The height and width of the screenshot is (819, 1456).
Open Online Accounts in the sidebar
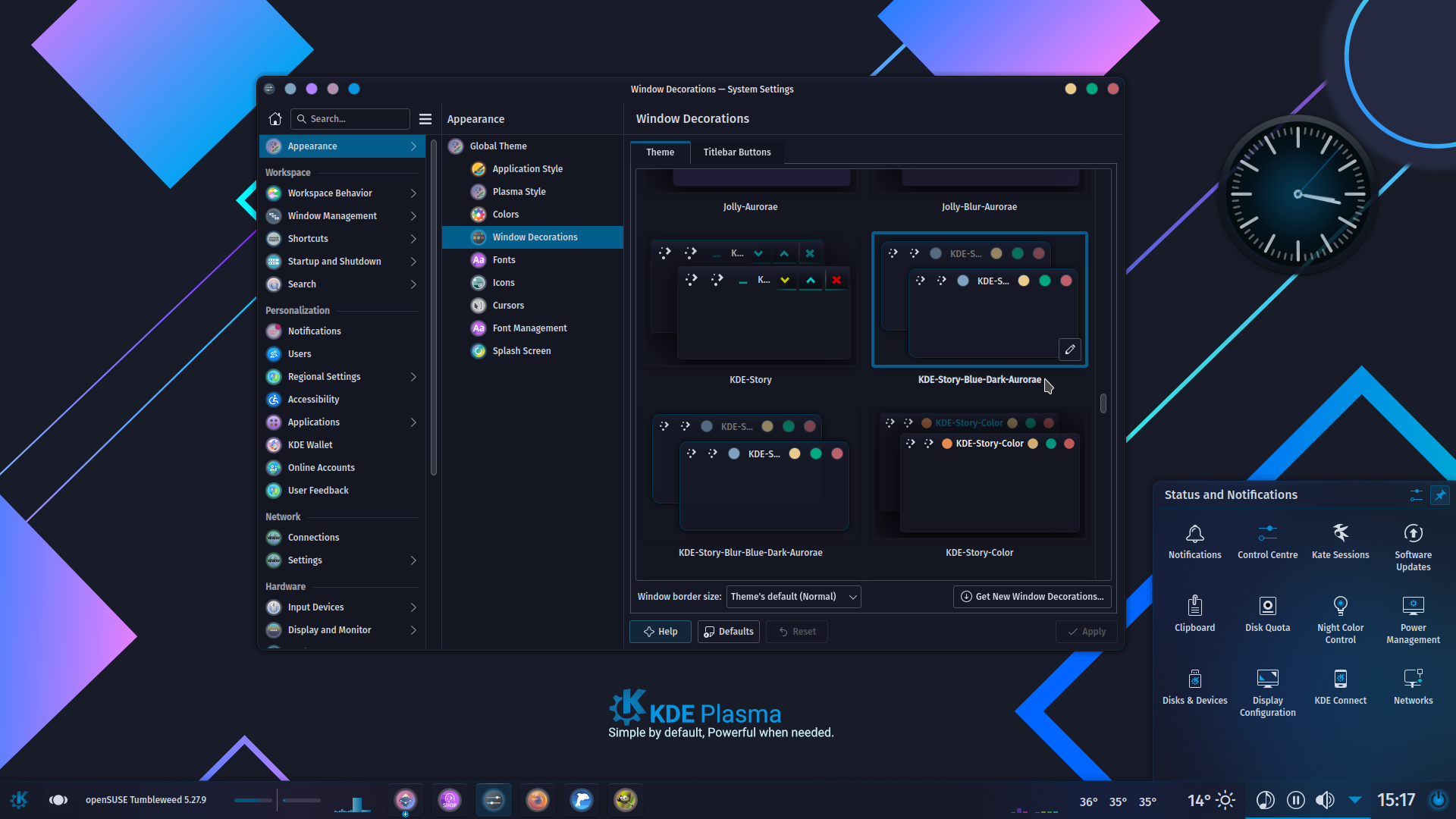[342, 468]
